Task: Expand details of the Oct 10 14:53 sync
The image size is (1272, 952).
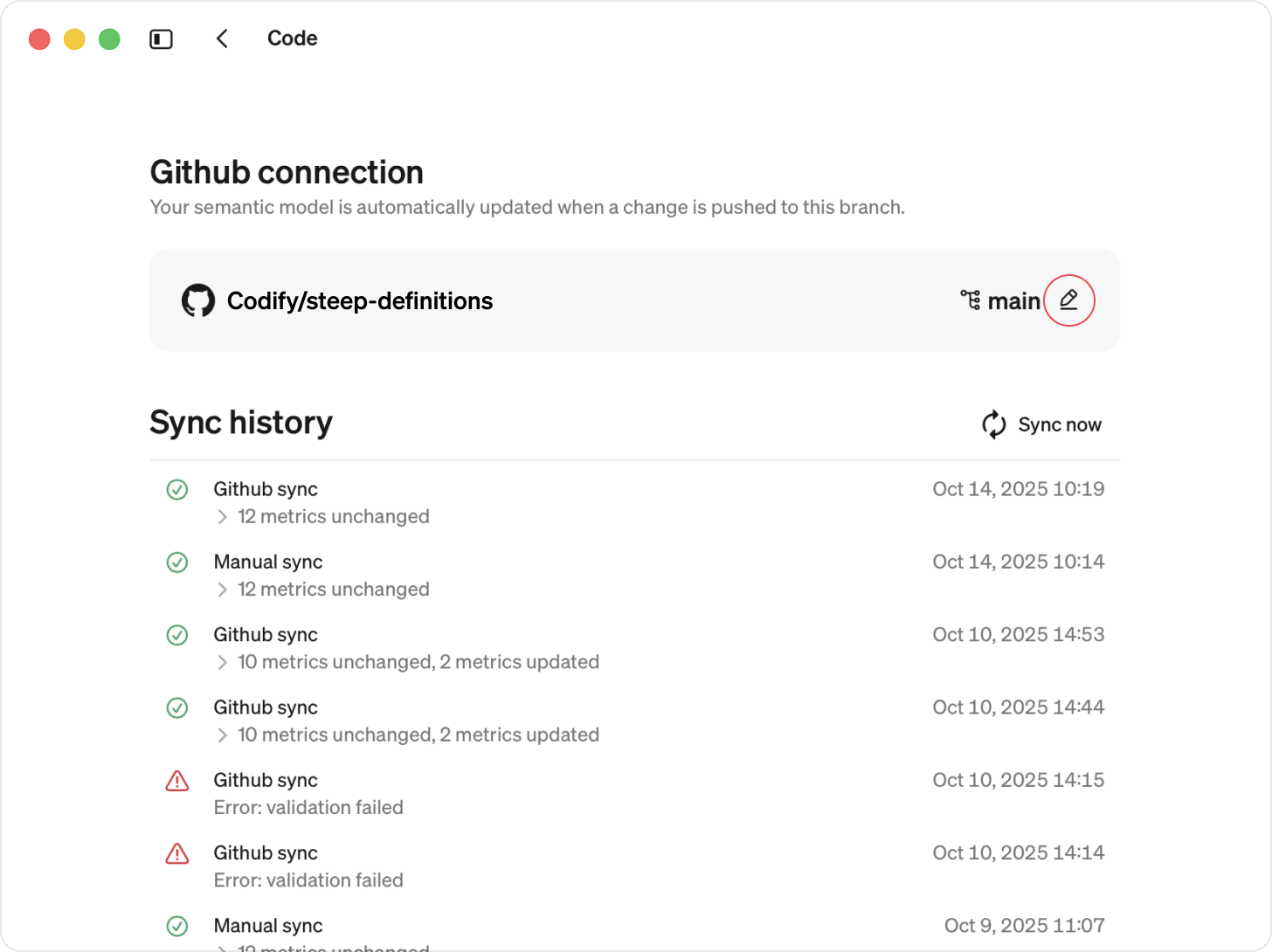Action: (x=223, y=662)
